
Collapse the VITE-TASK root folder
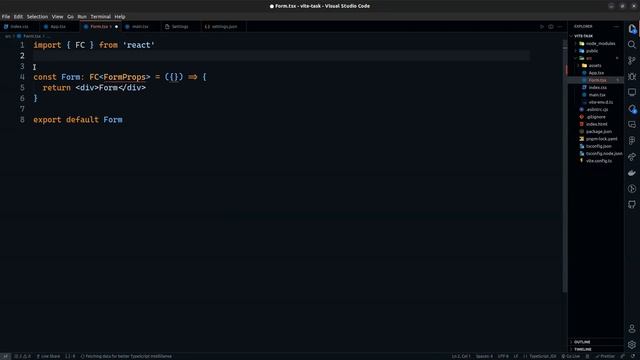pos(596,36)
